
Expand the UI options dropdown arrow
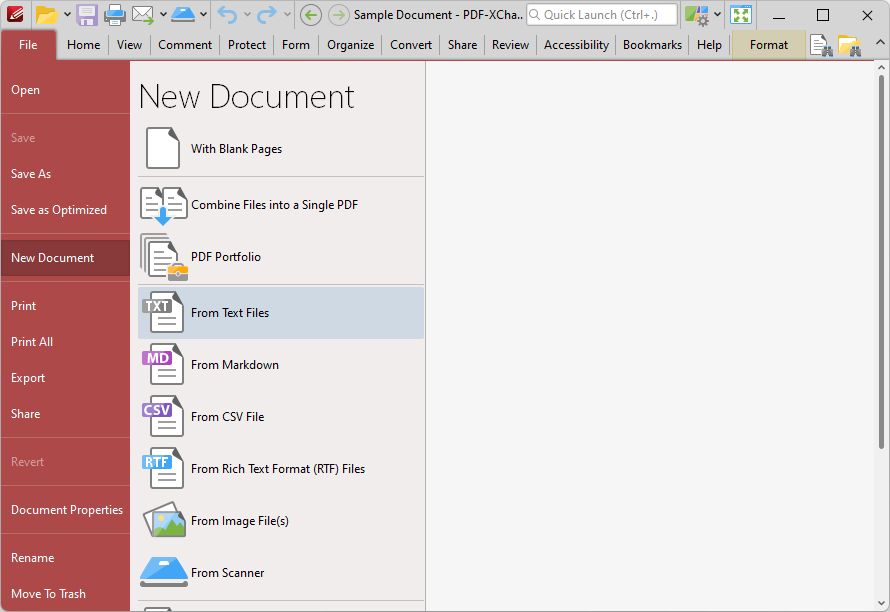coord(717,15)
